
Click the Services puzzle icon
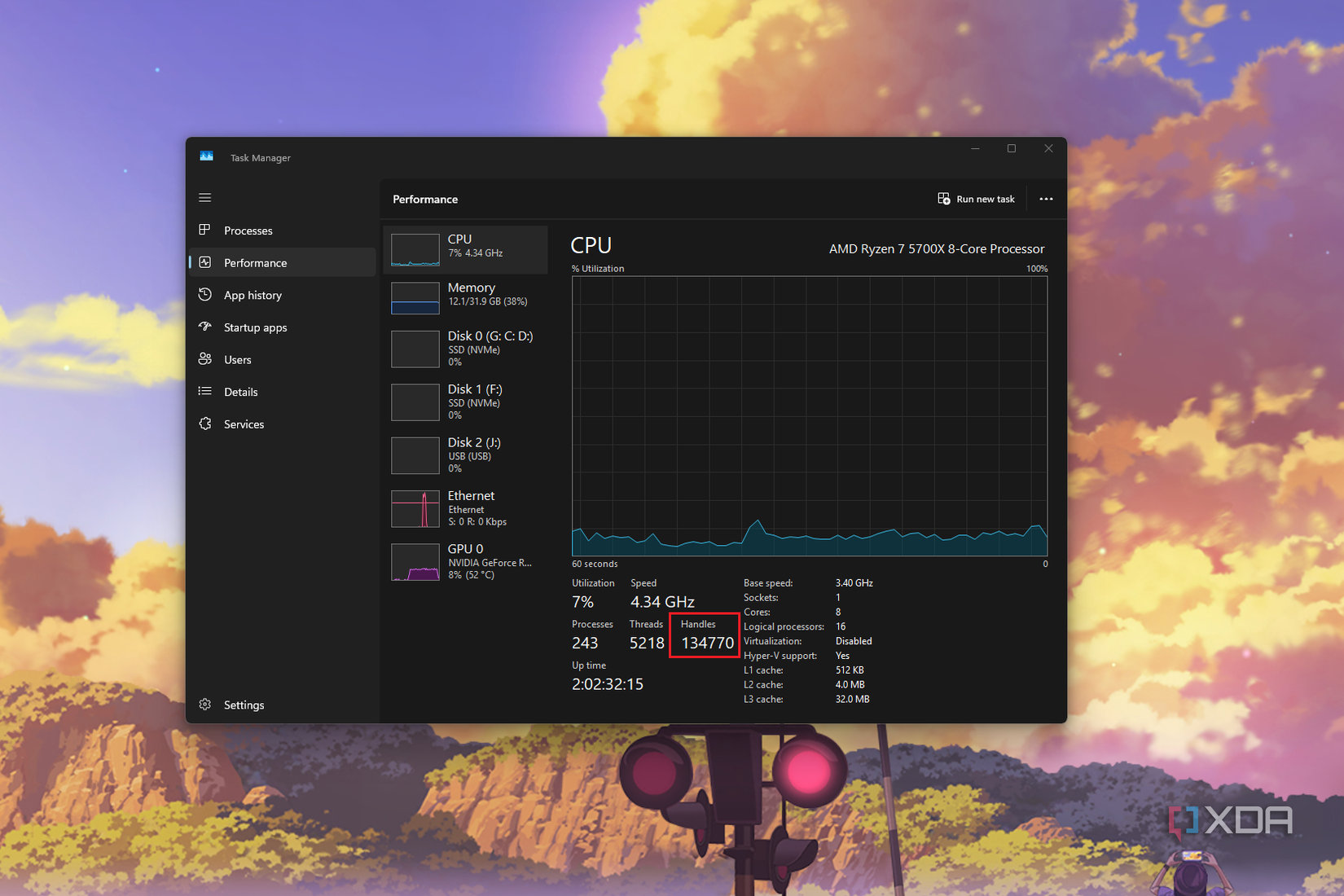(205, 424)
